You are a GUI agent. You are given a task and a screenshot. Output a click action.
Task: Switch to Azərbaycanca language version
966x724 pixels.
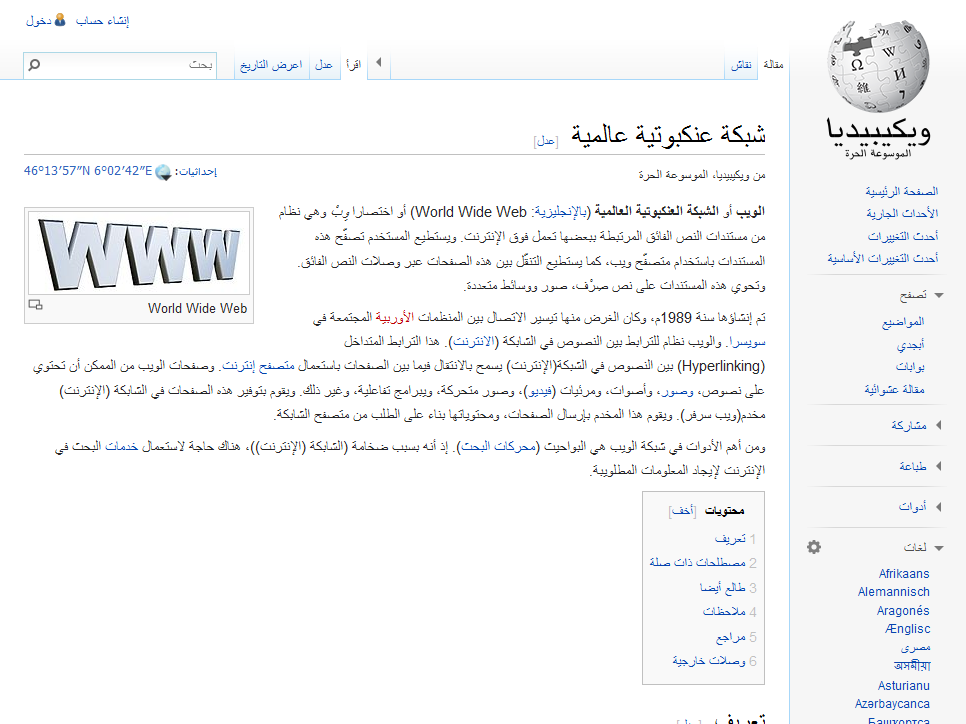point(892,704)
